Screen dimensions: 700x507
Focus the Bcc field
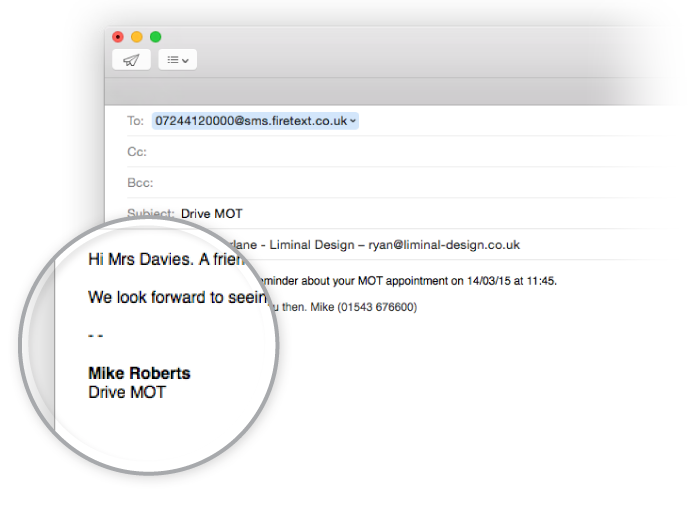click(400, 183)
